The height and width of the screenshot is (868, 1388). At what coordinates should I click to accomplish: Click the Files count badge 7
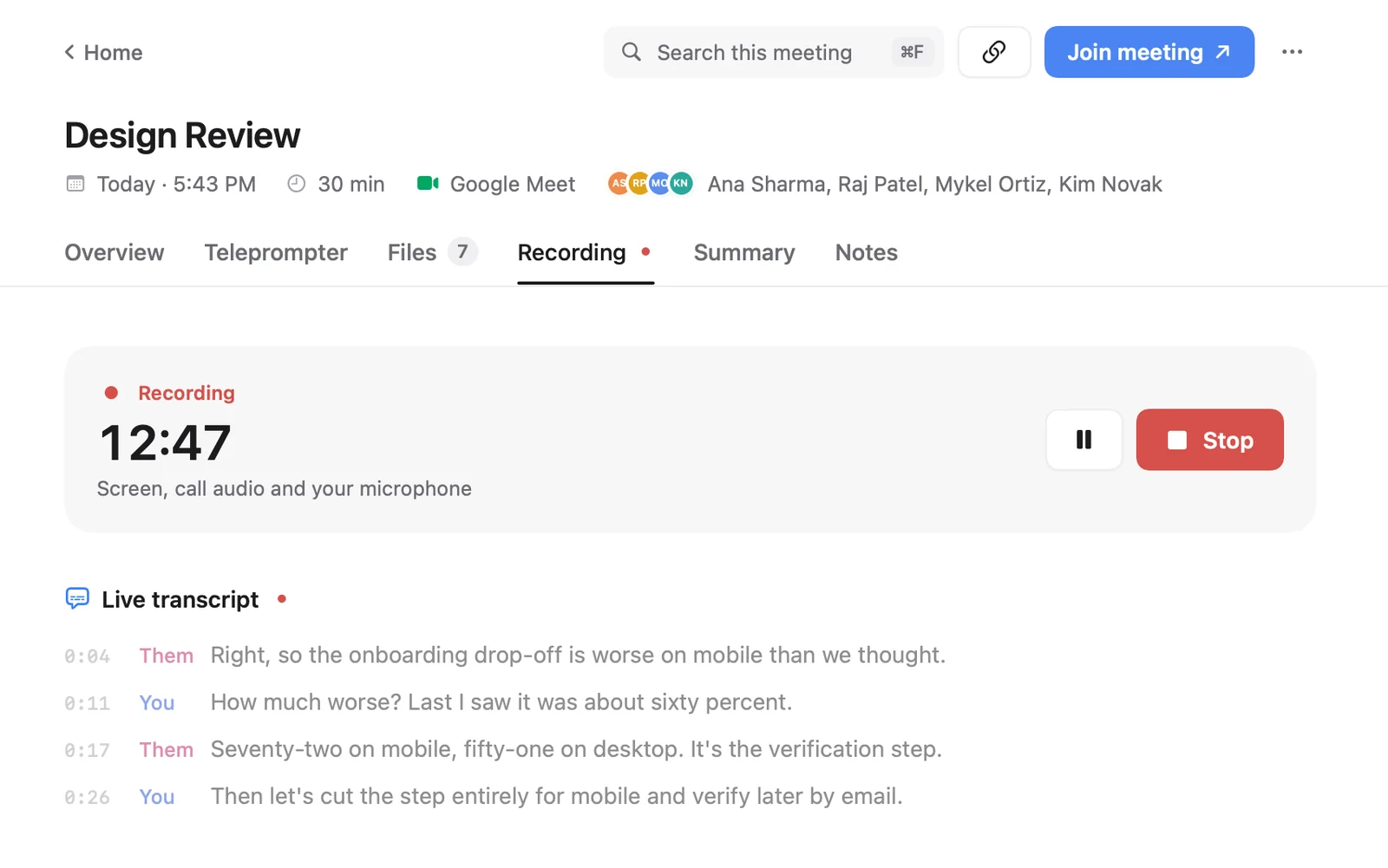point(462,252)
